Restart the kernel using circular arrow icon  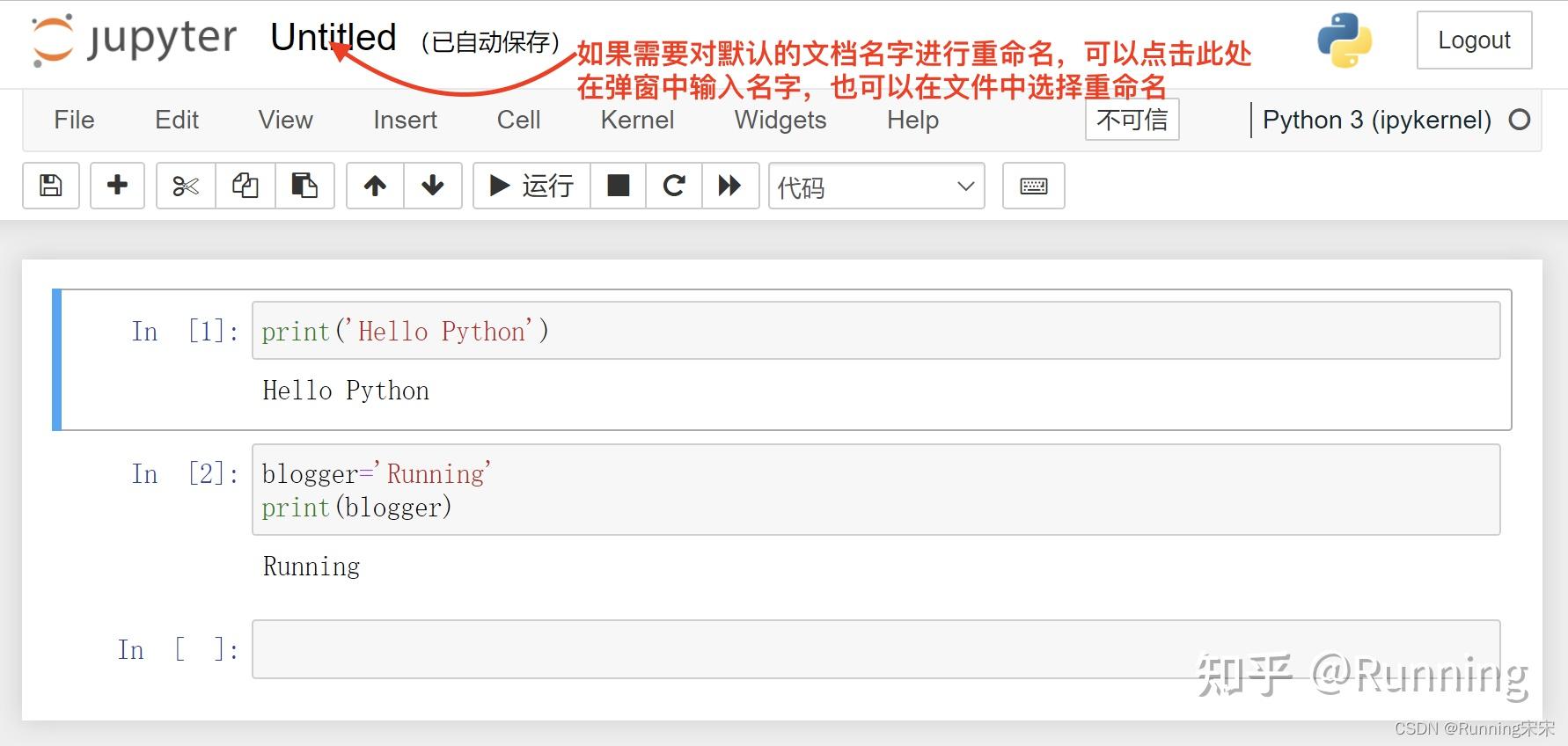(x=674, y=186)
